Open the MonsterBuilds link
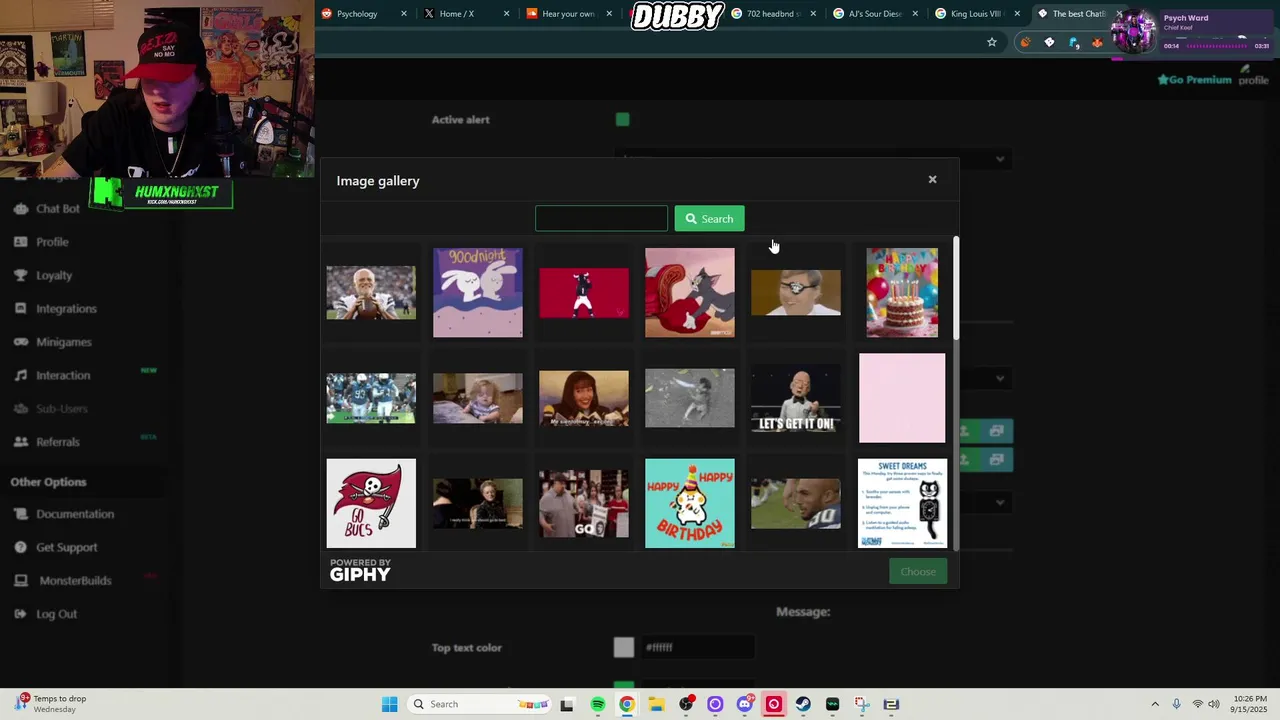Image resolution: width=1280 pixels, height=720 pixels. [x=75, y=581]
